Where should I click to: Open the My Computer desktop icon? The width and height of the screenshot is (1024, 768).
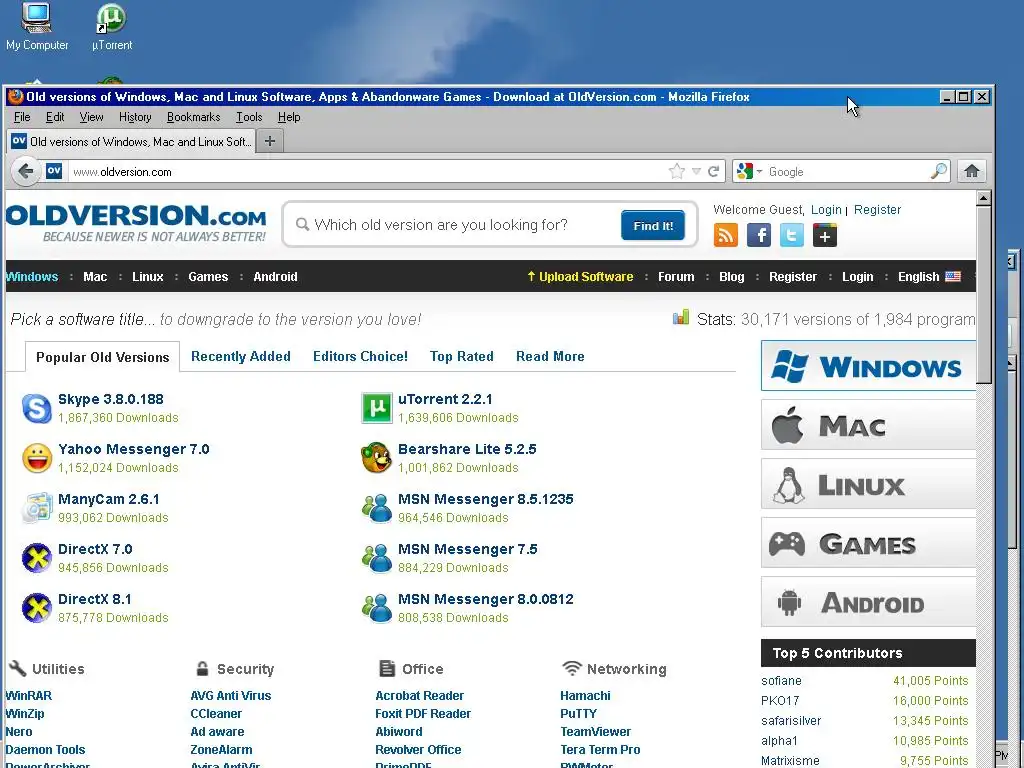tap(37, 26)
